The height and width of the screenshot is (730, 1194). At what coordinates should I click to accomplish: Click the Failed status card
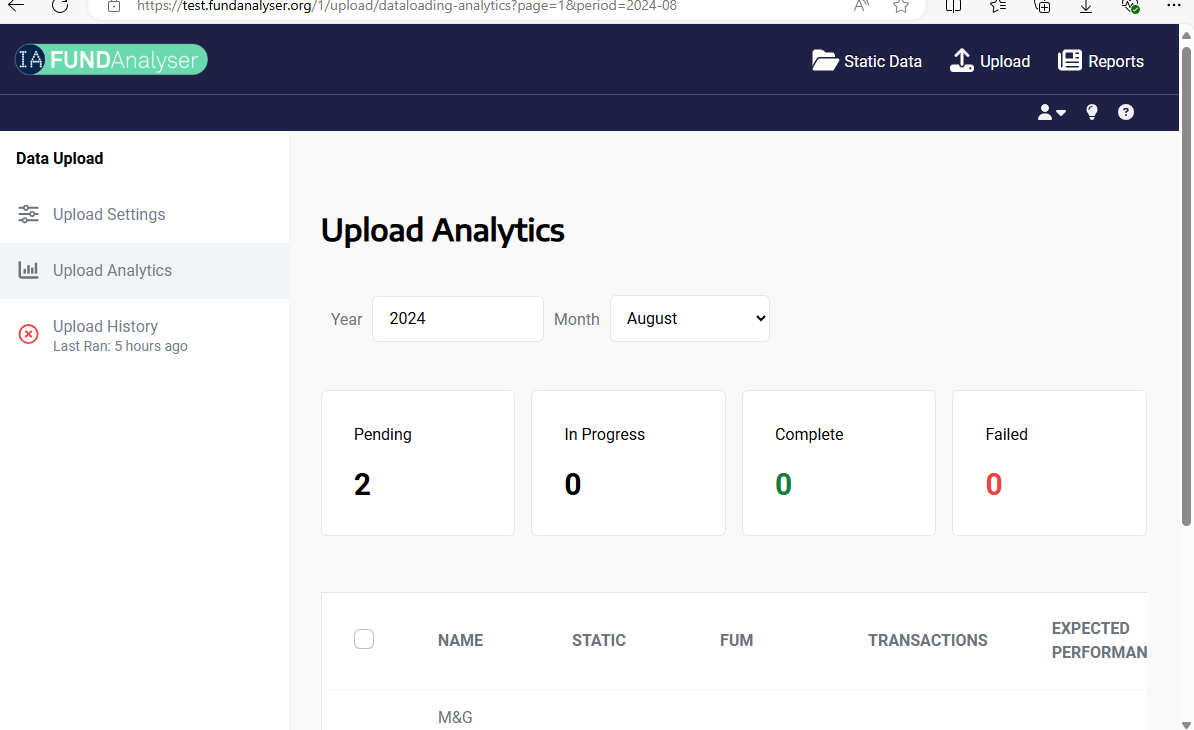click(x=1048, y=462)
